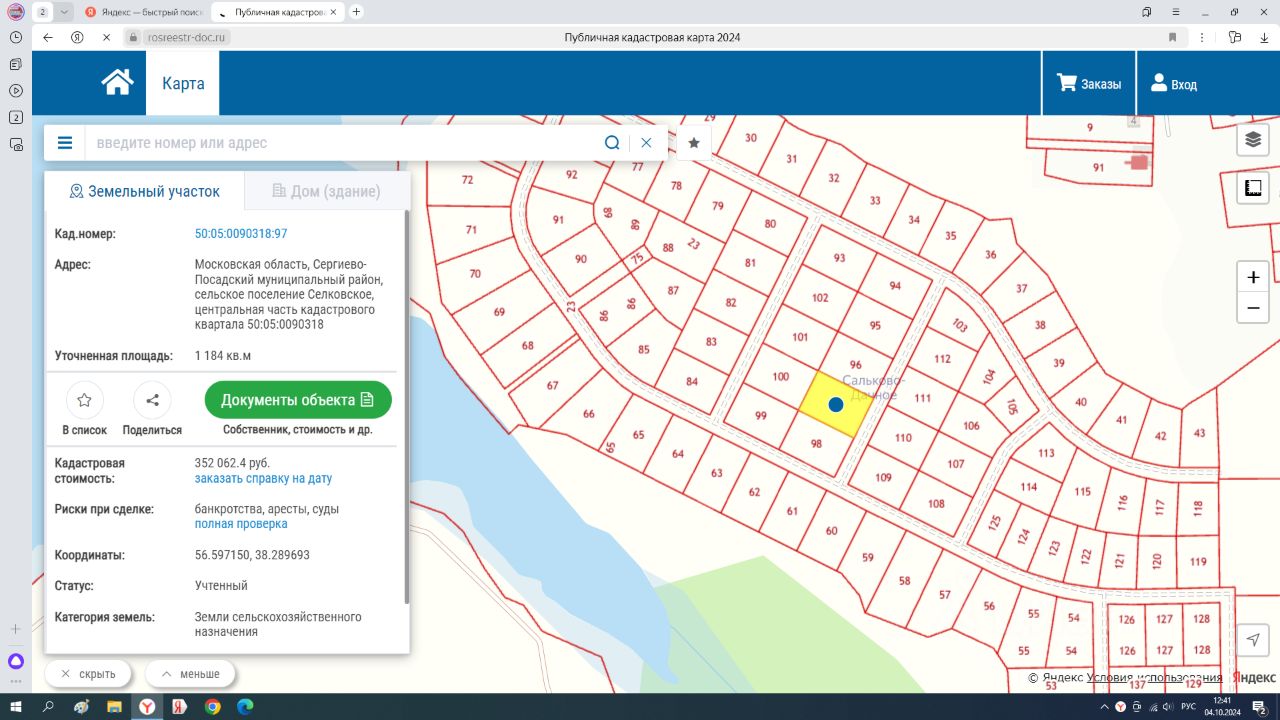Click the star favorites button near search
The height and width of the screenshot is (720, 1280).
pos(694,143)
